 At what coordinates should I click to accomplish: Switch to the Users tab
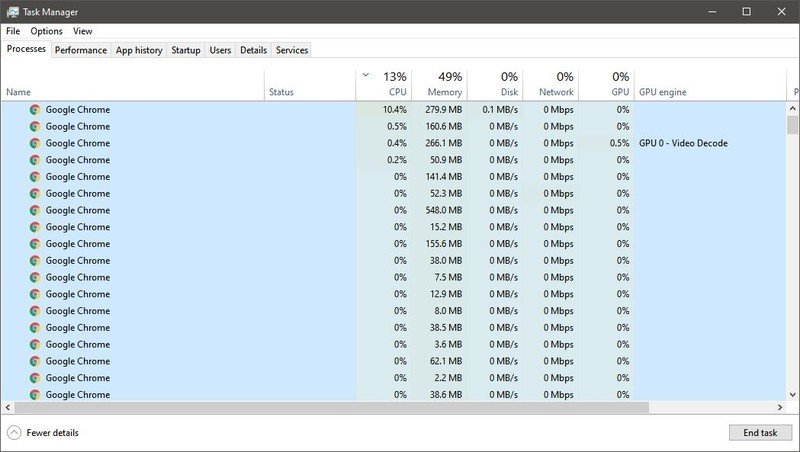coord(220,50)
